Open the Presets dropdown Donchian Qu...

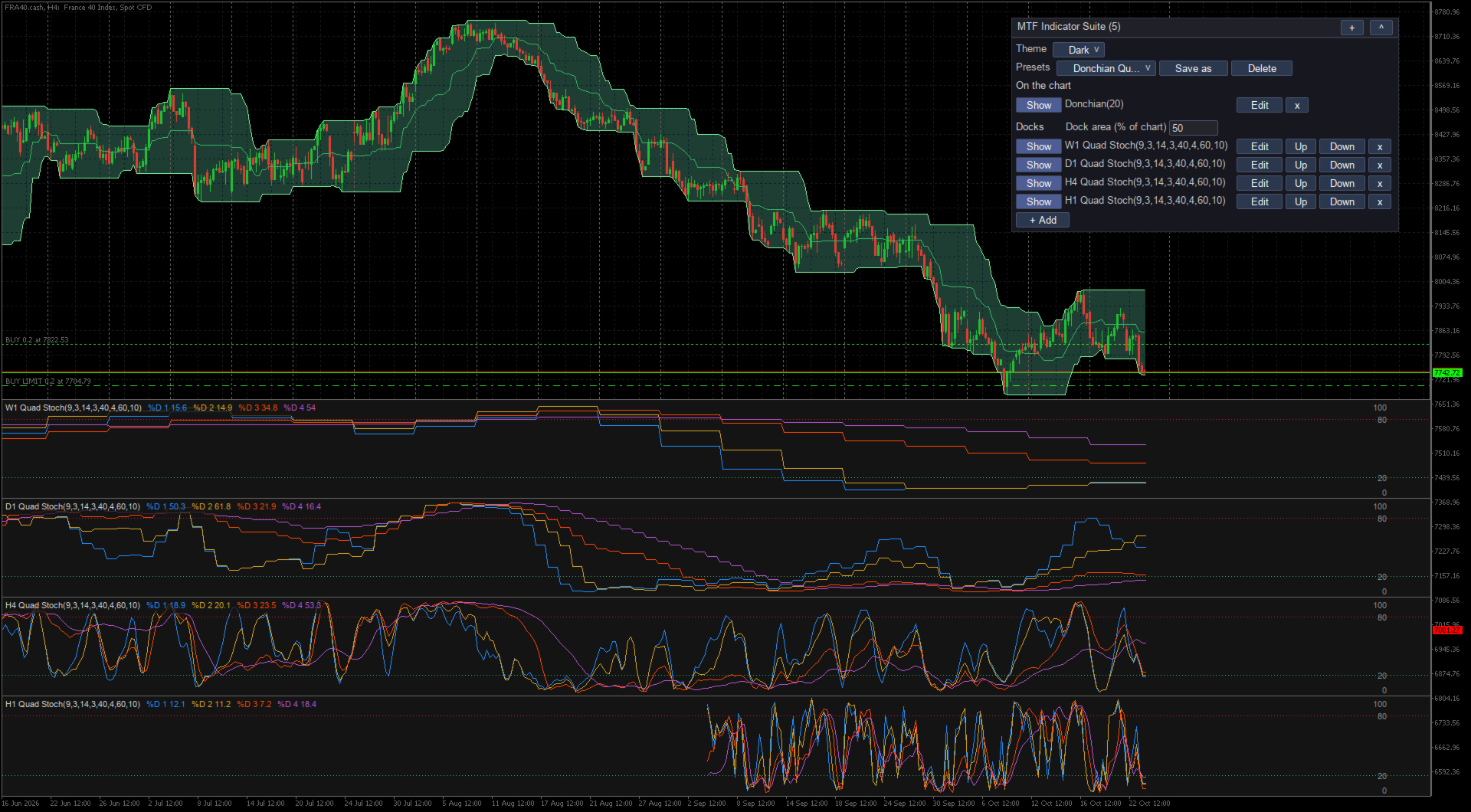[x=1106, y=68]
